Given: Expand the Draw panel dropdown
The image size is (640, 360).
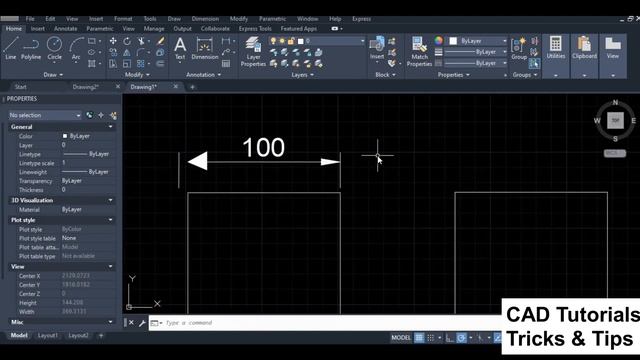Looking at the screenshot, I should (x=53, y=75).
